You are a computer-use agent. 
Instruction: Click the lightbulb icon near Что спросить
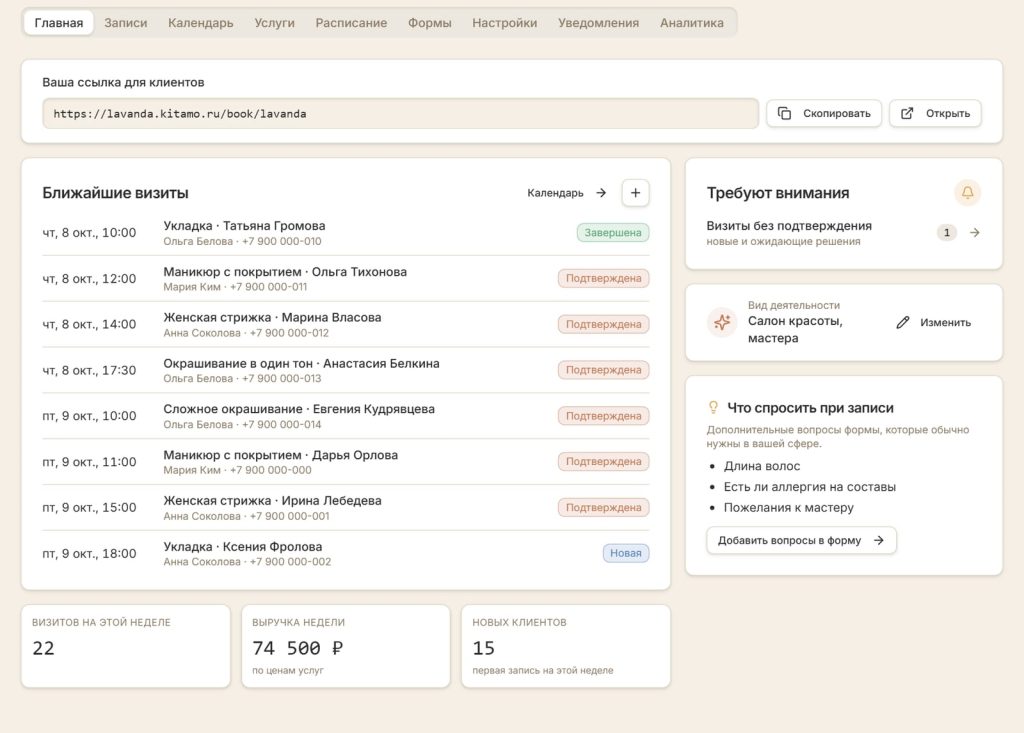pyautogui.click(x=713, y=408)
